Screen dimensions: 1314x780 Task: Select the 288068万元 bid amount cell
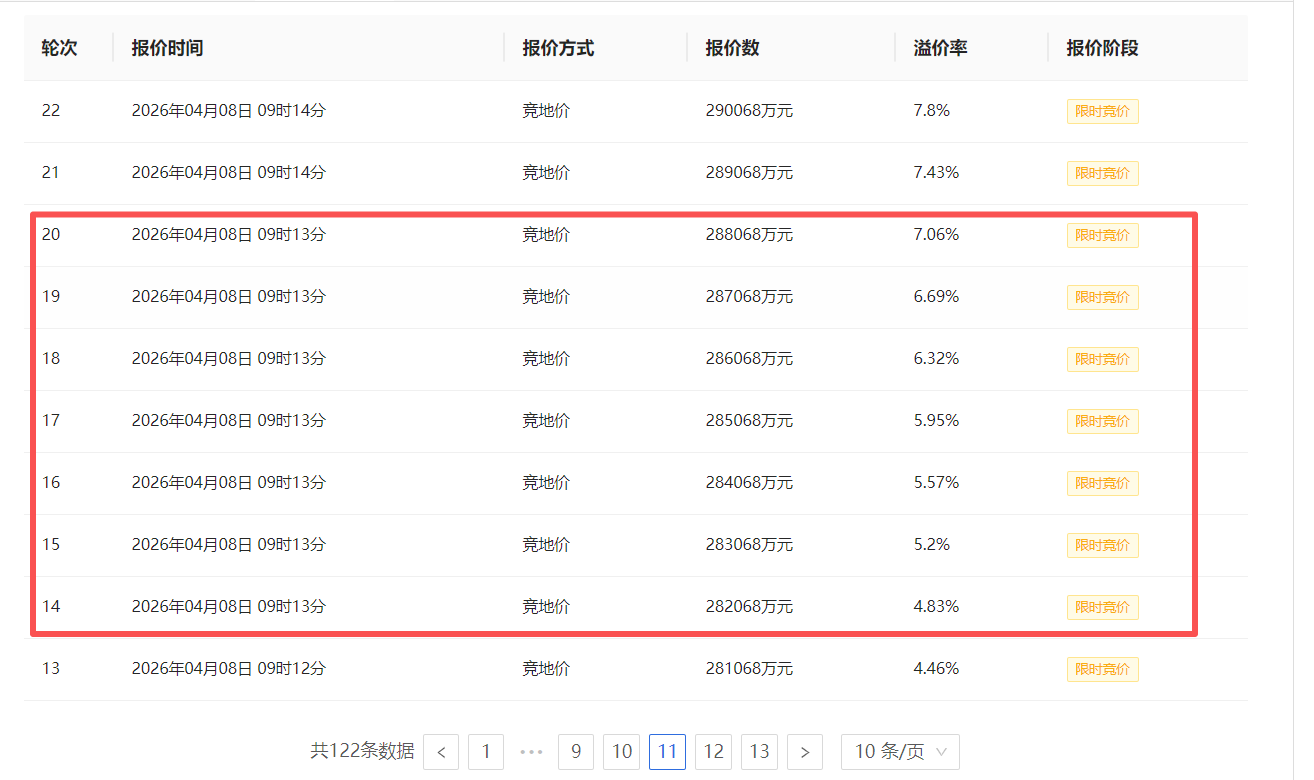749,235
